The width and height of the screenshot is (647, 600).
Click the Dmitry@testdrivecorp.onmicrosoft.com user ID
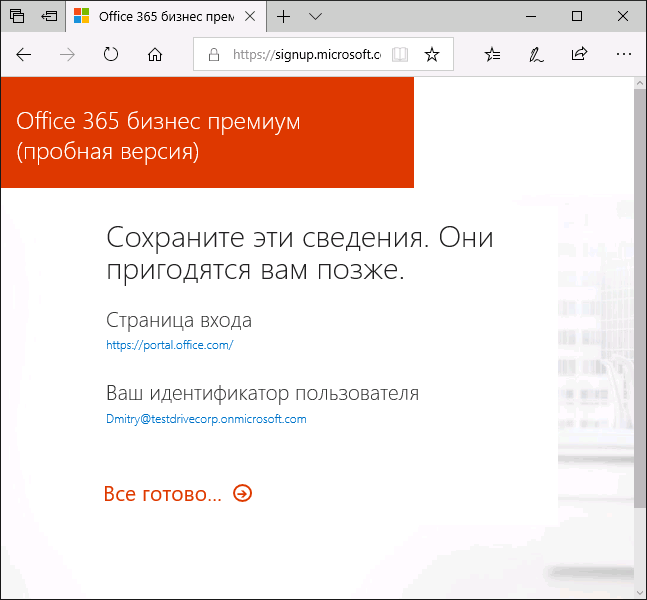pyautogui.click(x=206, y=419)
